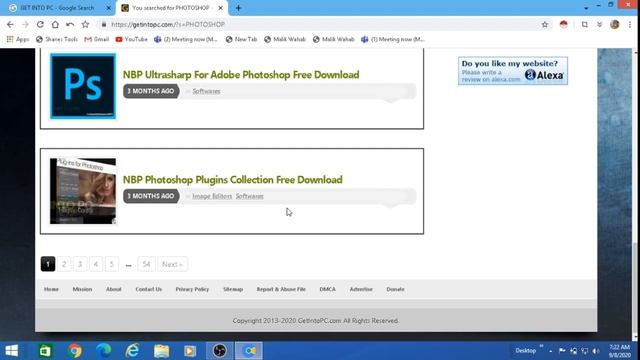640x360 pixels.
Task: Open the About footer link
Action: tap(113, 289)
